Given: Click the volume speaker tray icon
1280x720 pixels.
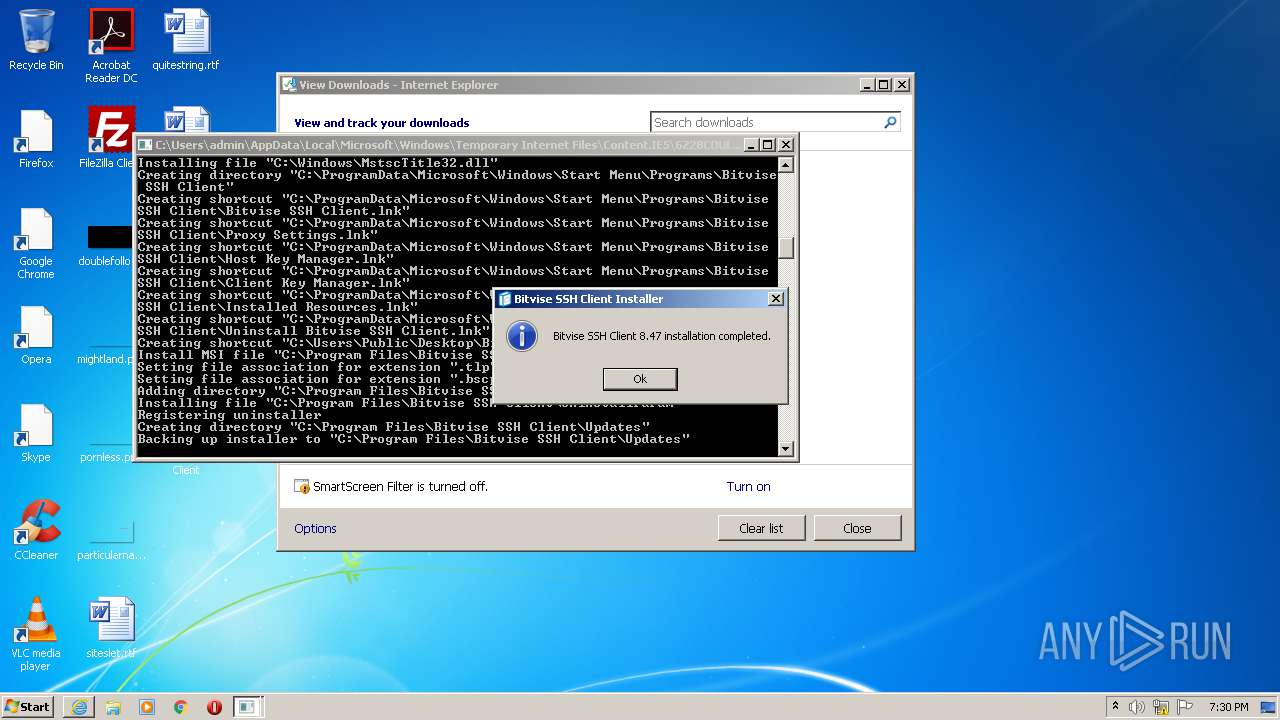Looking at the screenshot, I should click(1137, 707).
